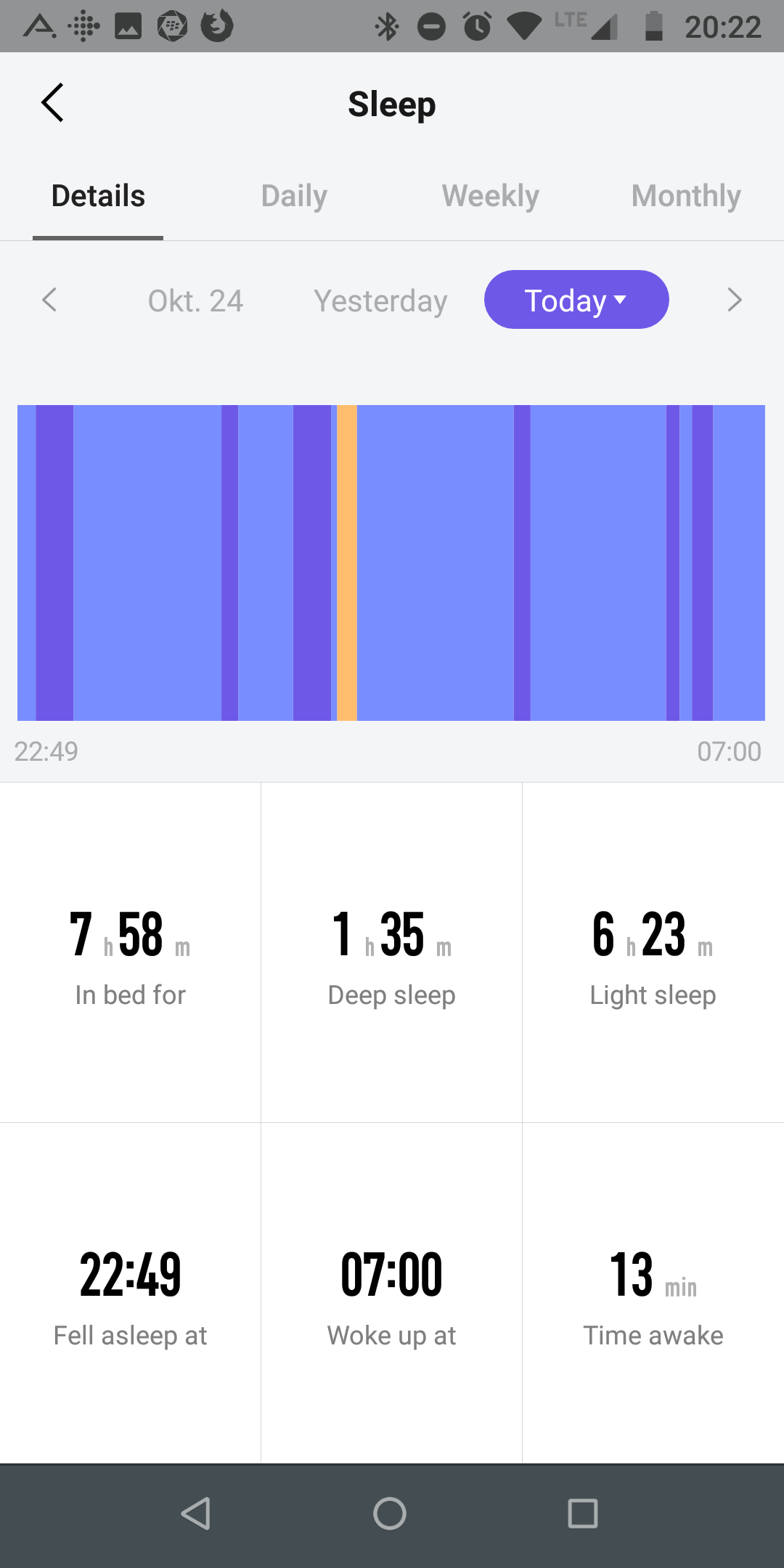The image size is (784, 1568).
Task: Select Okt. 24 sleep data
Action: [x=195, y=301]
